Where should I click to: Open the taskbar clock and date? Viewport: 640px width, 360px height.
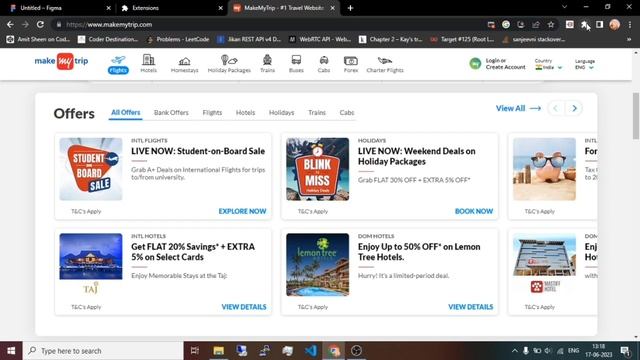tap(599, 351)
